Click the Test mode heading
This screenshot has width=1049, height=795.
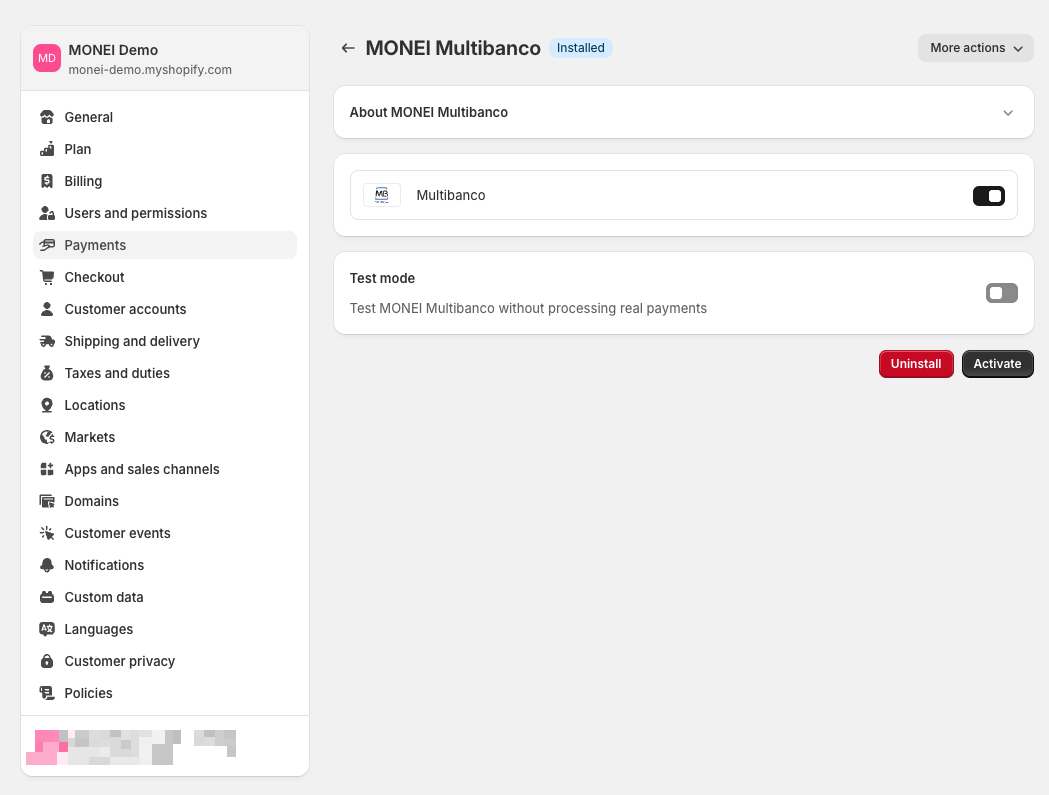coord(382,278)
